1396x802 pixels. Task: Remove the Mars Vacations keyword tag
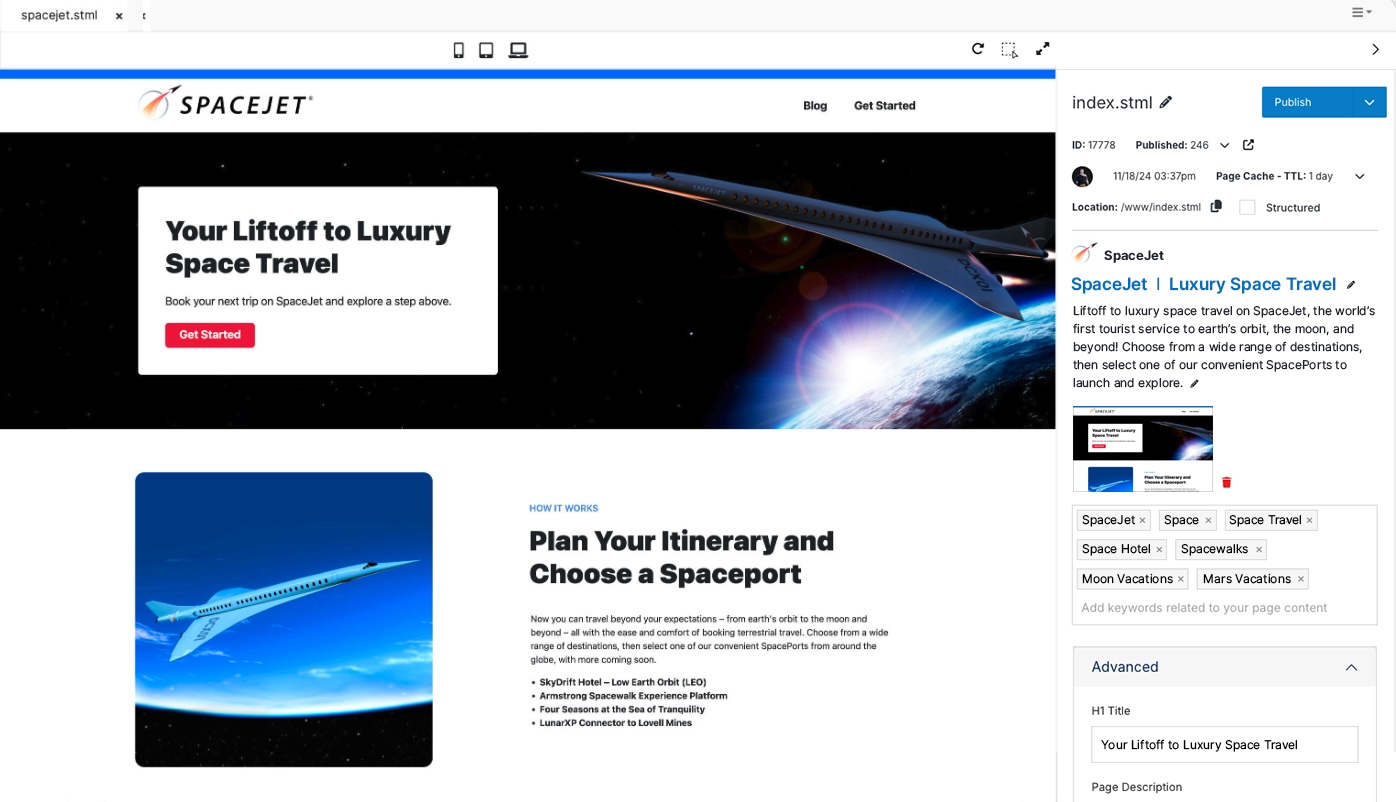(x=1300, y=579)
